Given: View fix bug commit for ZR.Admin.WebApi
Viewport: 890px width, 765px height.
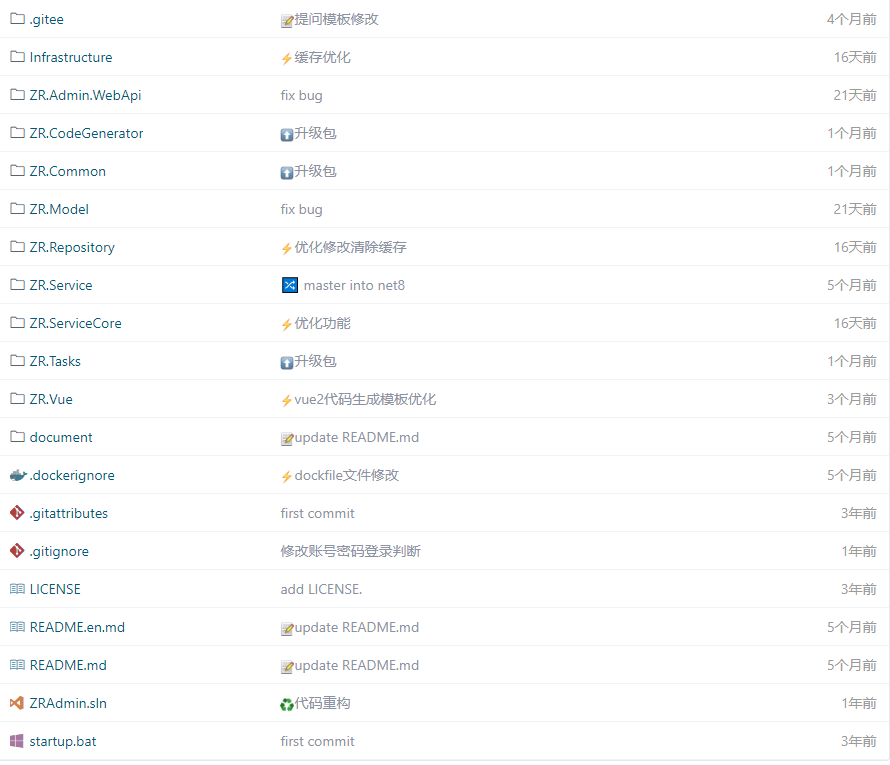Looking at the screenshot, I should pyautogui.click(x=301, y=95).
